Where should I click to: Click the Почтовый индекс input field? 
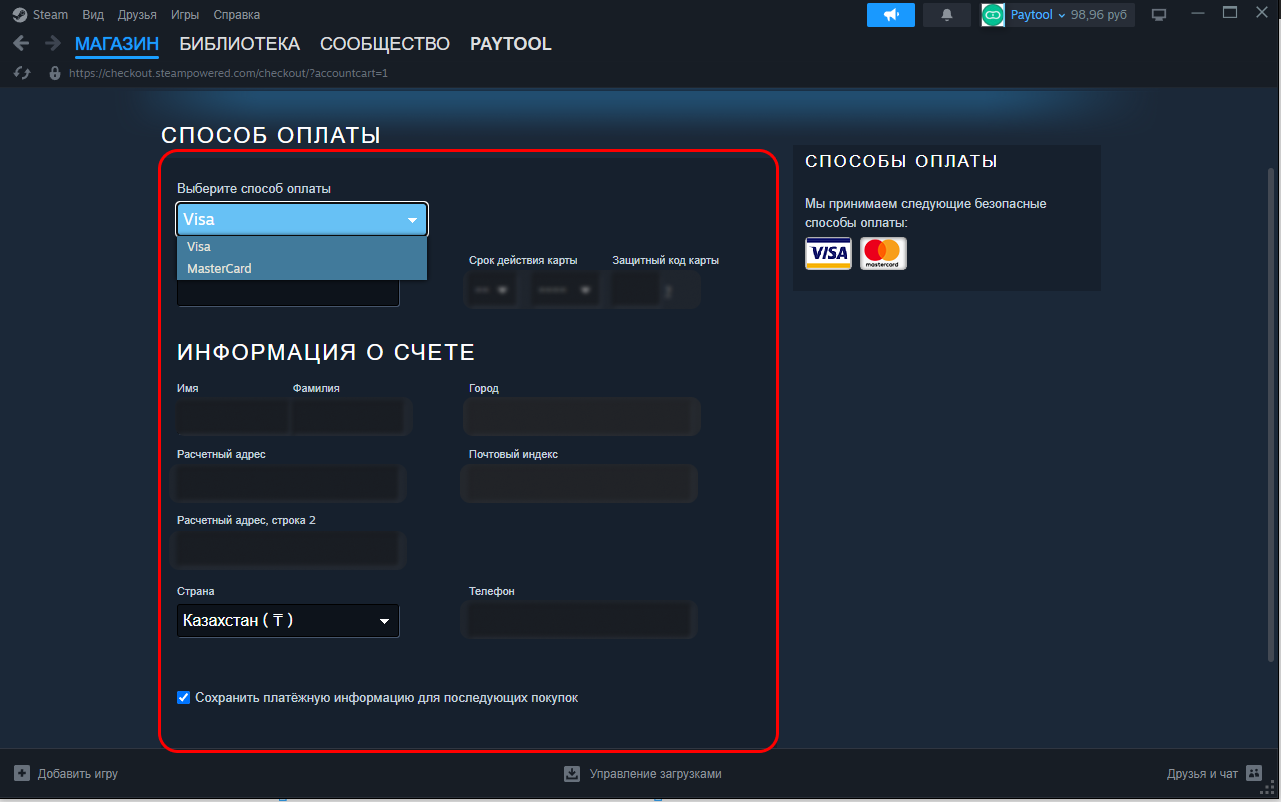click(x=580, y=483)
